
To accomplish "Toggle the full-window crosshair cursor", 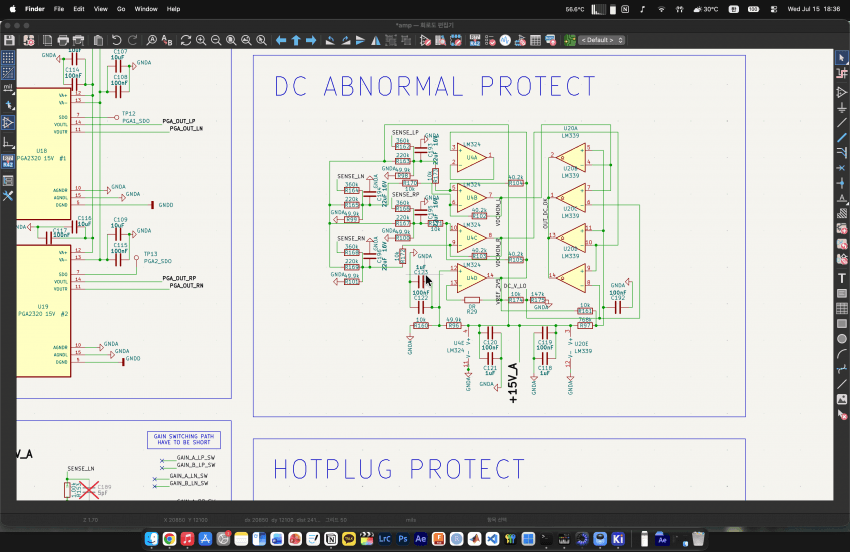I will pyautogui.click(x=8, y=105).
